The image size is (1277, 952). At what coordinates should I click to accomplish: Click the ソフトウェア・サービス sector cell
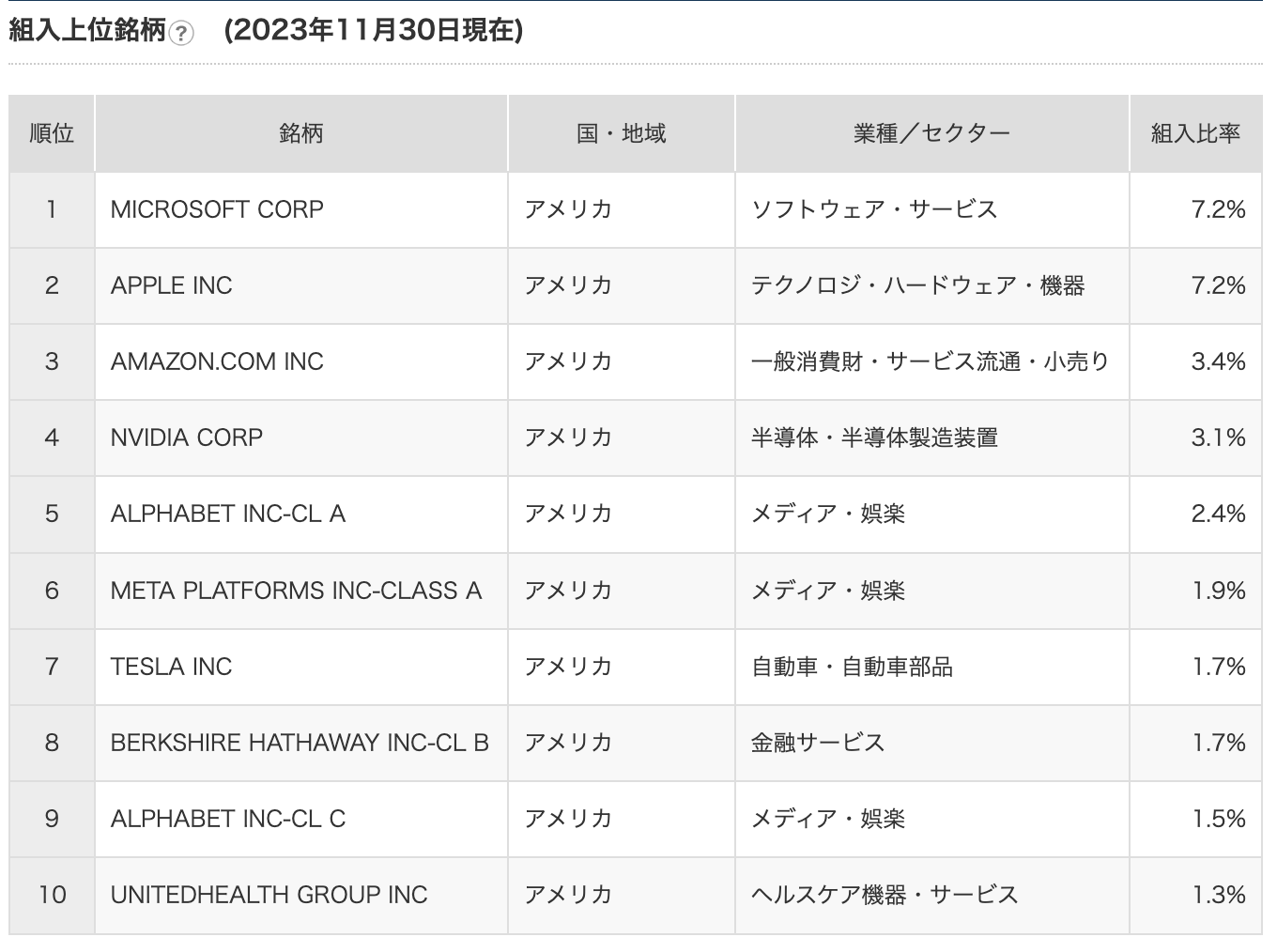(932, 209)
